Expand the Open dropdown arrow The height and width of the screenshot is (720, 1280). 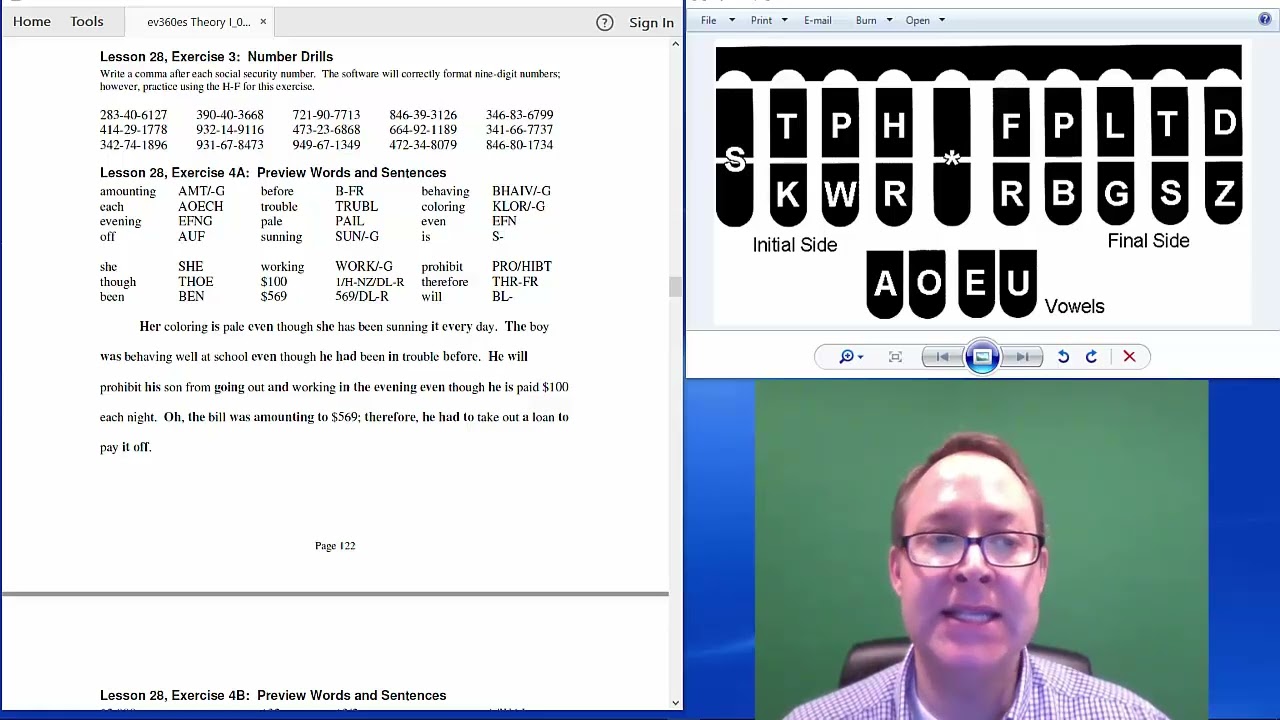click(x=941, y=20)
